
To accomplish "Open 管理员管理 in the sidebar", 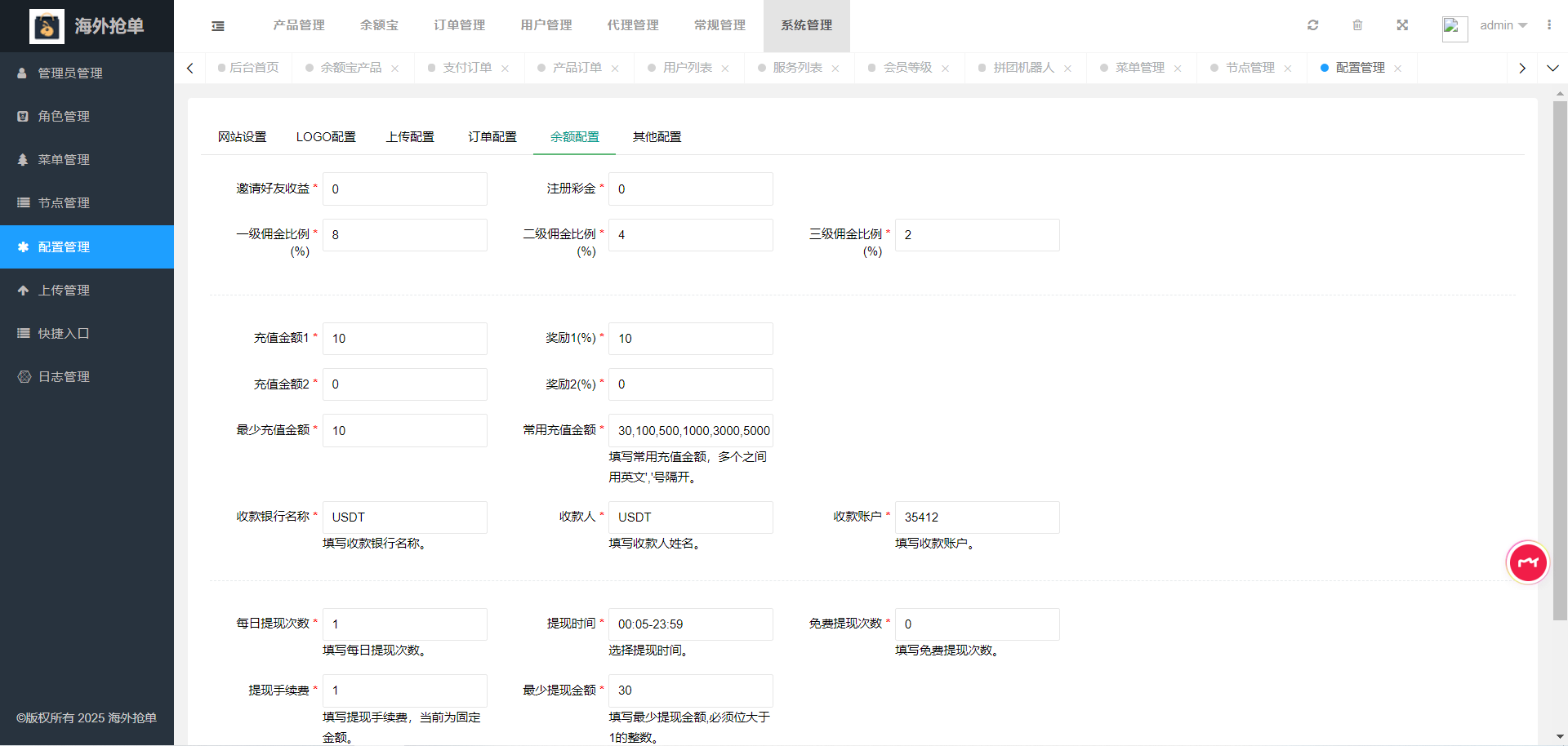I will point(70,73).
